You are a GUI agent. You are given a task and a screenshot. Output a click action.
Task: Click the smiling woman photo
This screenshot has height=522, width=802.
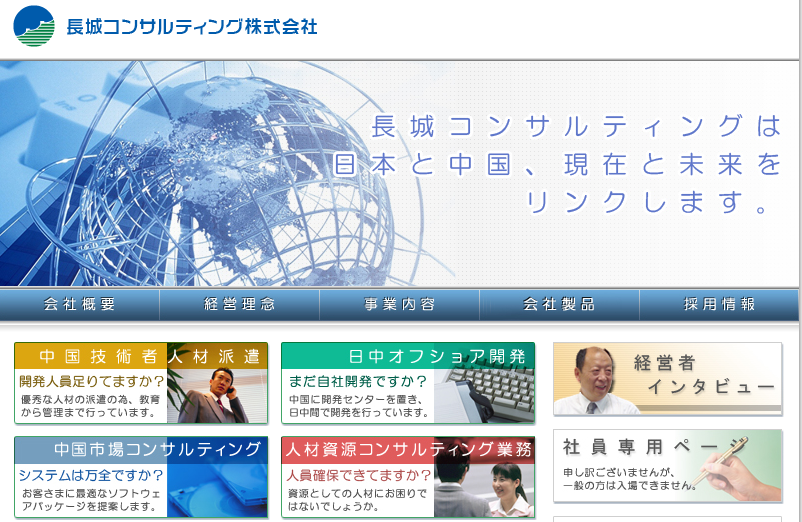(x=506, y=490)
